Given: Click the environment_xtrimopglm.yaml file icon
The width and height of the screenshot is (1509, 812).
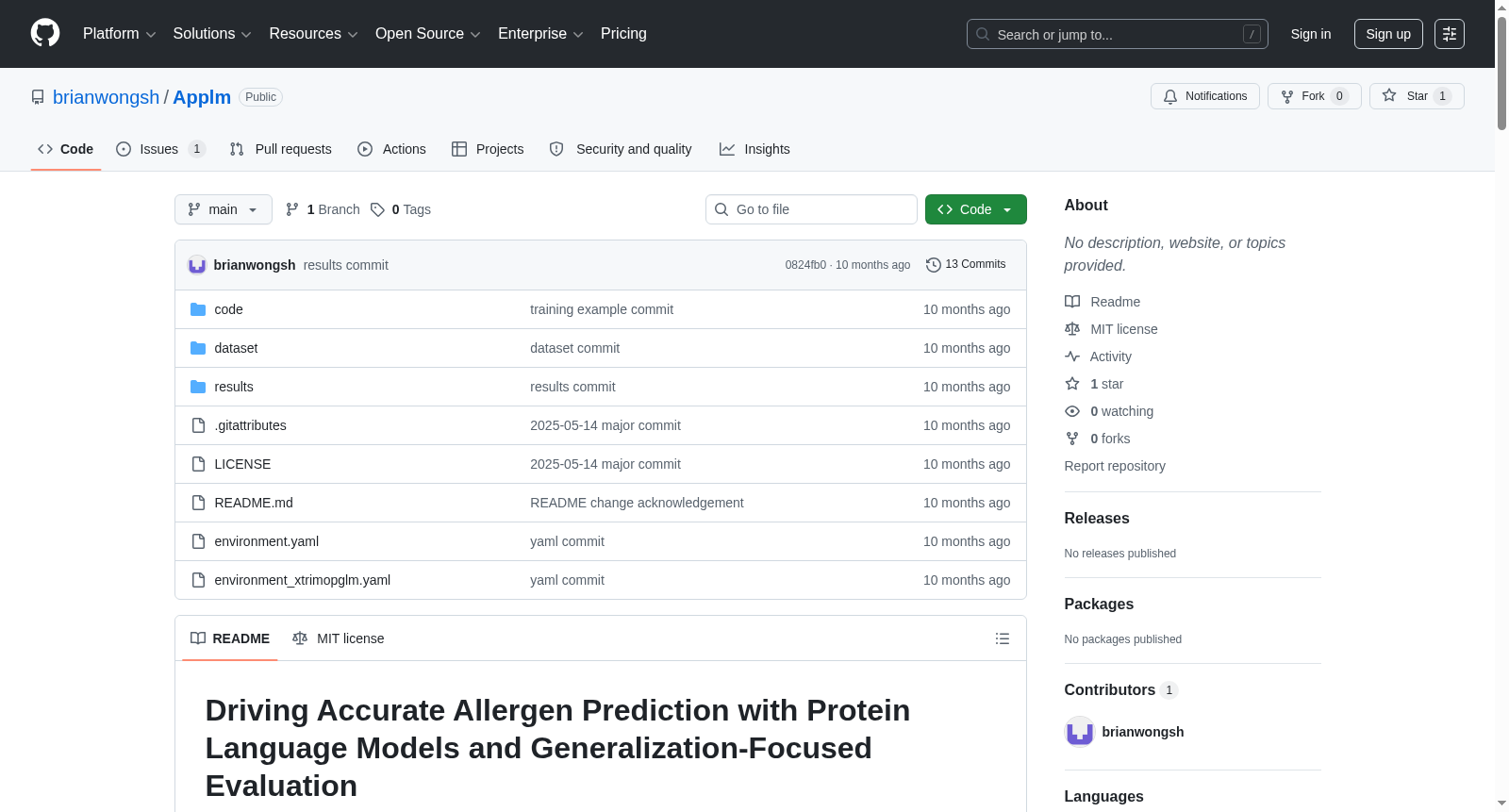Looking at the screenshot, I should point(198,580).
